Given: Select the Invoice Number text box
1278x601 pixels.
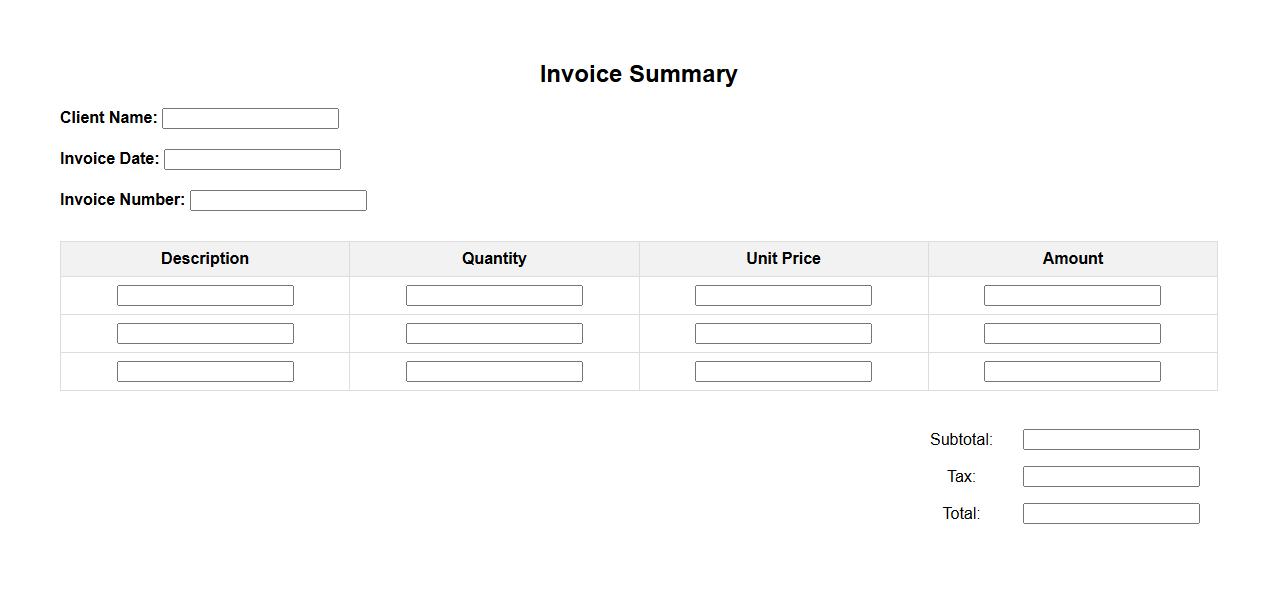Looking at the screenshot, I should (x=278, y=200).
